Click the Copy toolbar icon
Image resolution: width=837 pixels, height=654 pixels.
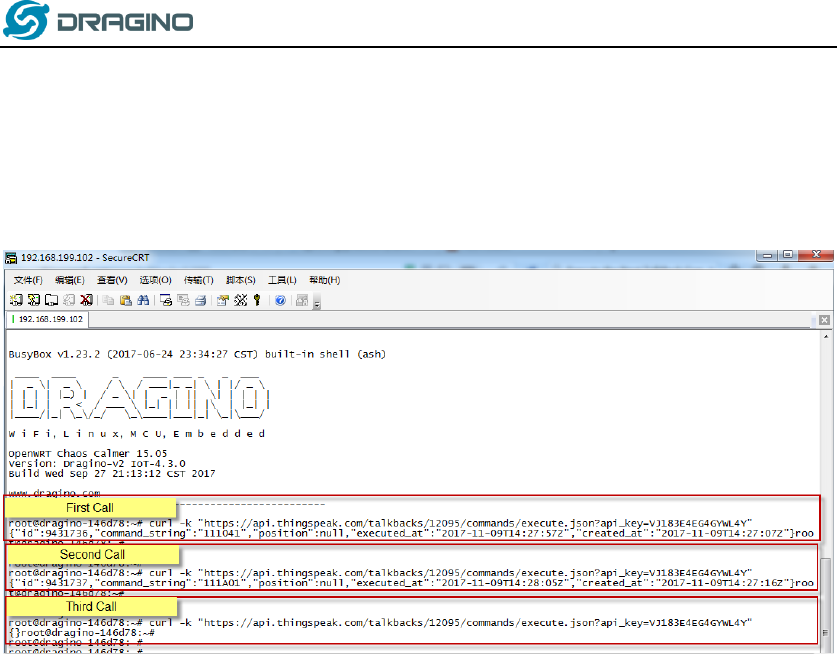tap(108, 300)
